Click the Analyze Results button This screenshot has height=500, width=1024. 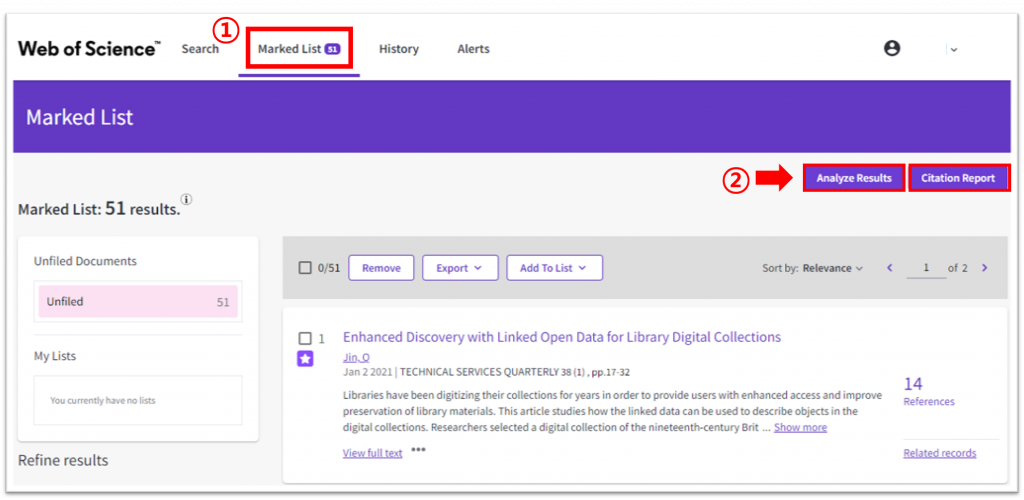[853, 178]
